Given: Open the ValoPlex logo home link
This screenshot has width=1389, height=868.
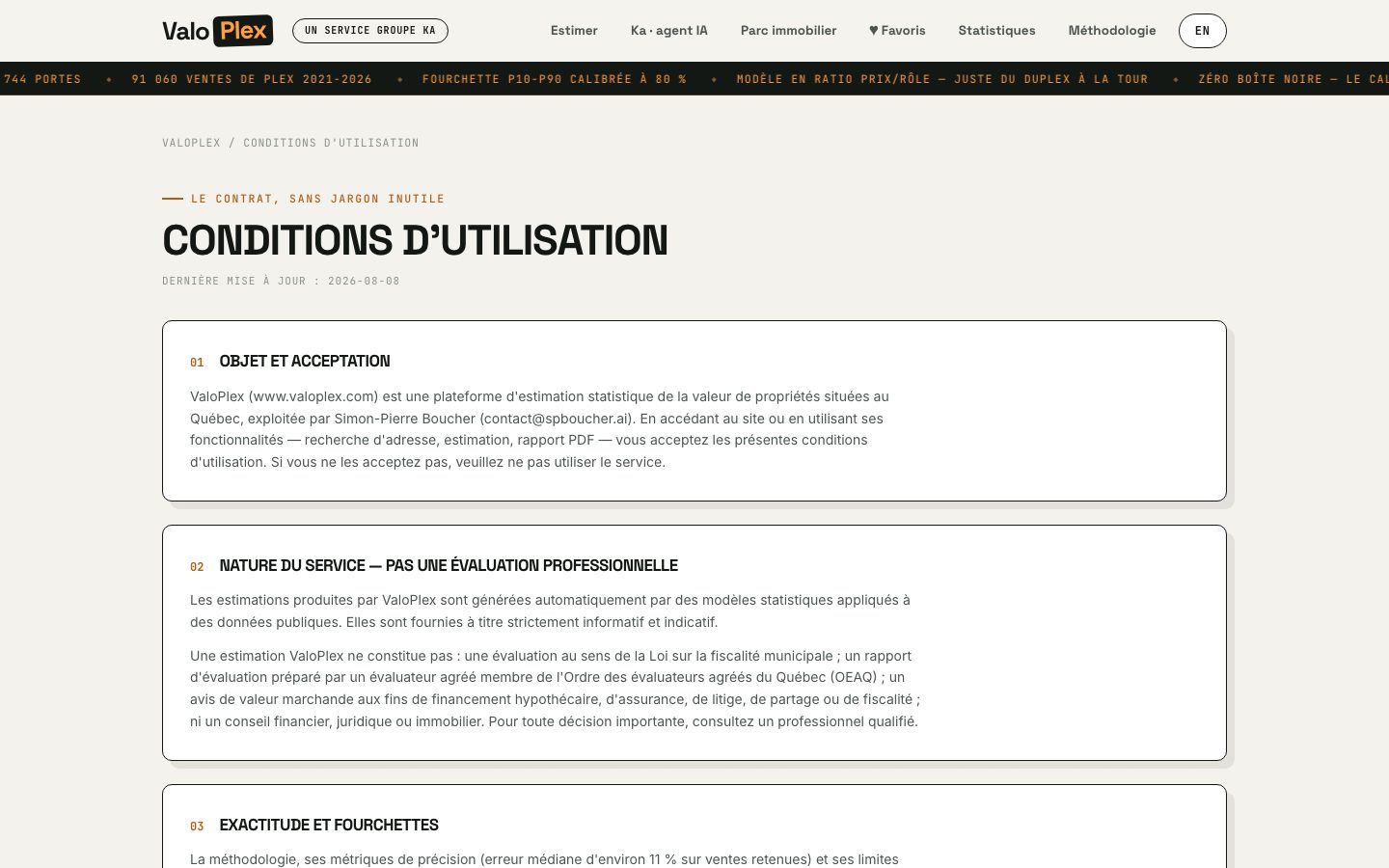Looking at the screenshot, I should coord(217,31).
